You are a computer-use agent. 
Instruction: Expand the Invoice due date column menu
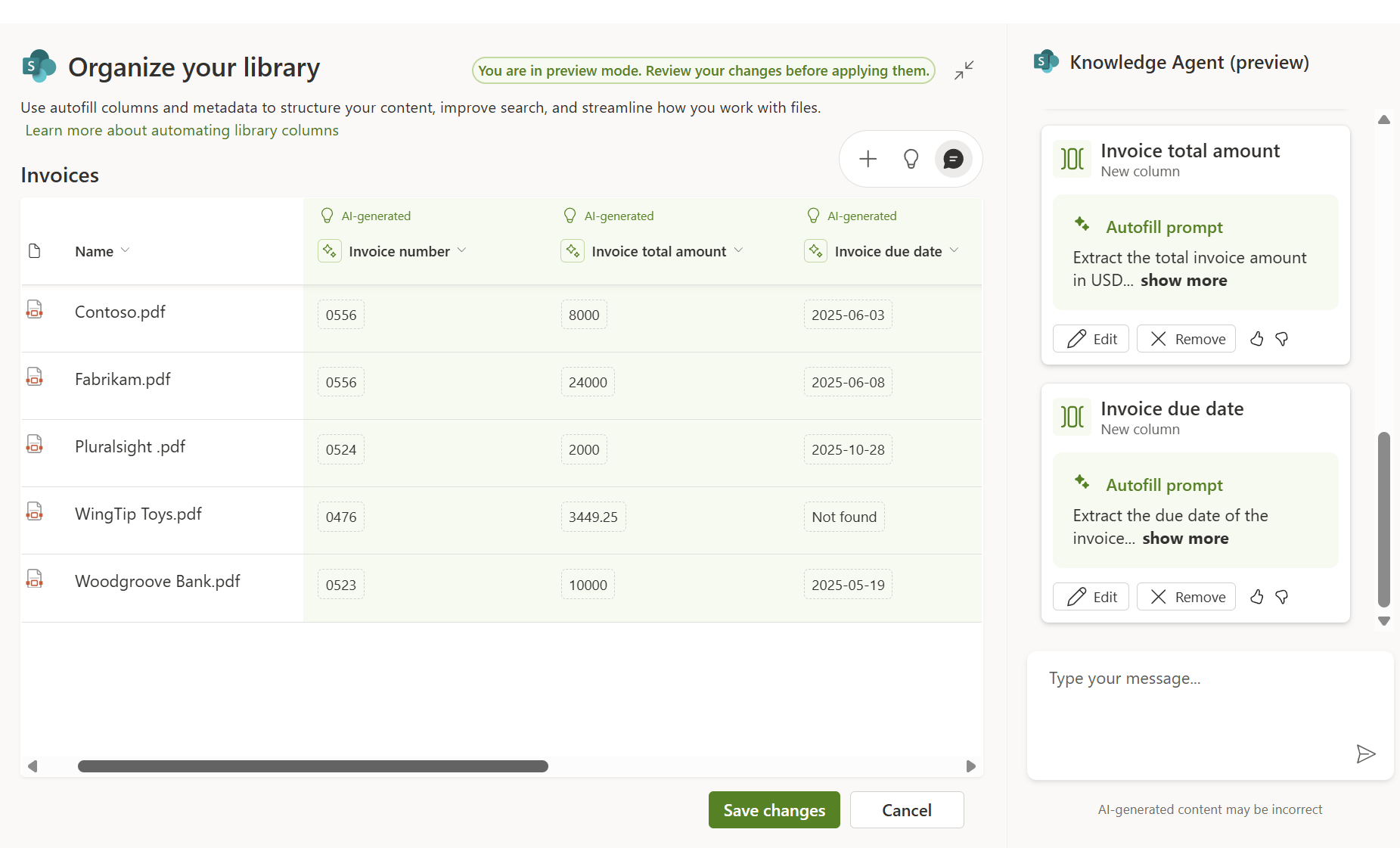point(954,250)
